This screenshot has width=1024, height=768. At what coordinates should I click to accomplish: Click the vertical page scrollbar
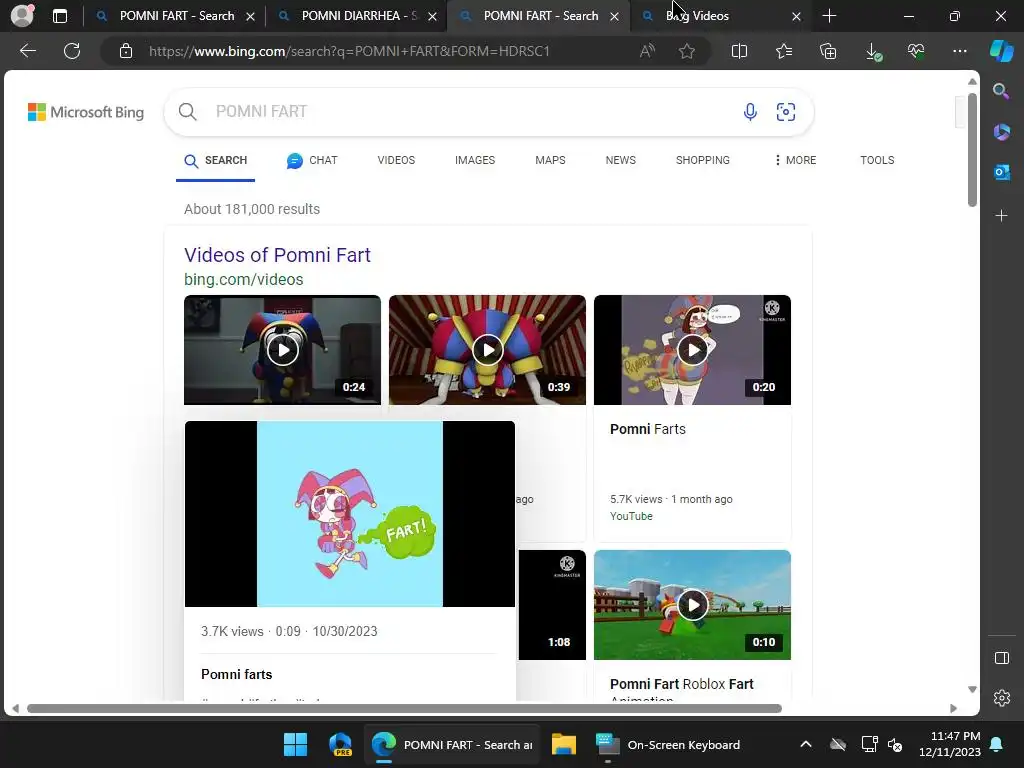(972, 150)
